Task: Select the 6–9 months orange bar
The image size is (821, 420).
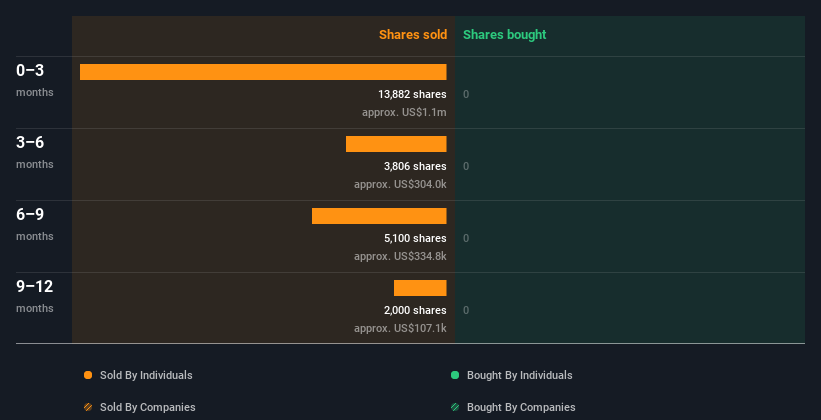Action: coord(379,216)
